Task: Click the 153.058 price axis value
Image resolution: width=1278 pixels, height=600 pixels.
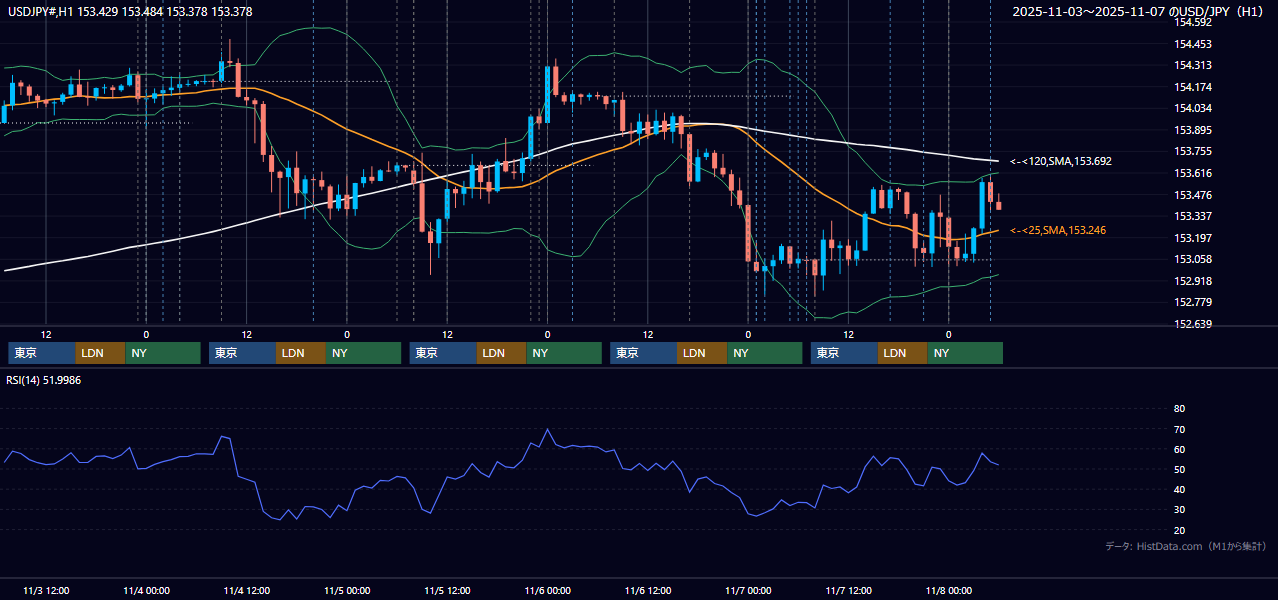Action: tap(1192, 259)
